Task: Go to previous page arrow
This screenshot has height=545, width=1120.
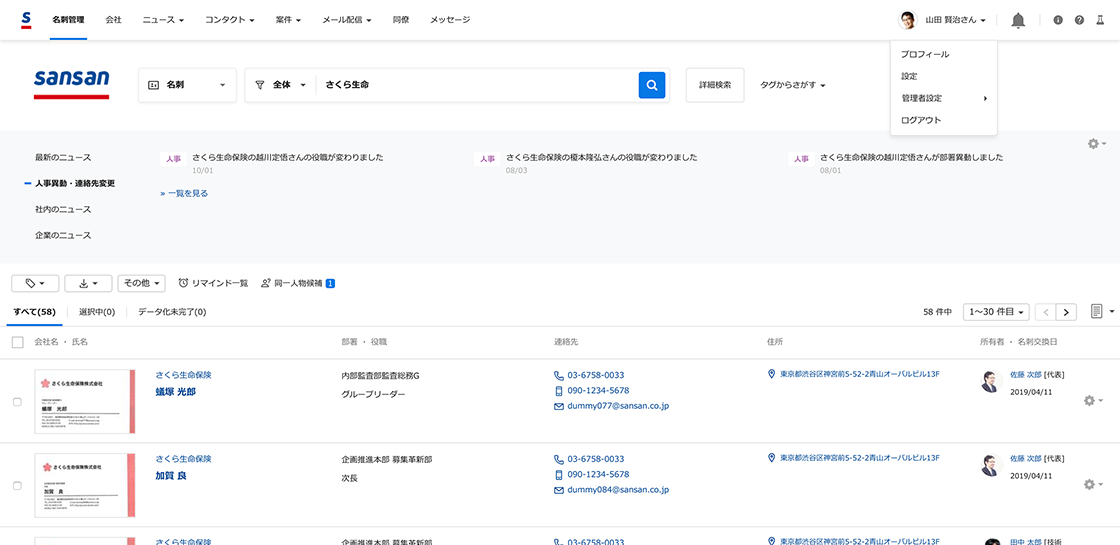Action: tap(1046, 312)
